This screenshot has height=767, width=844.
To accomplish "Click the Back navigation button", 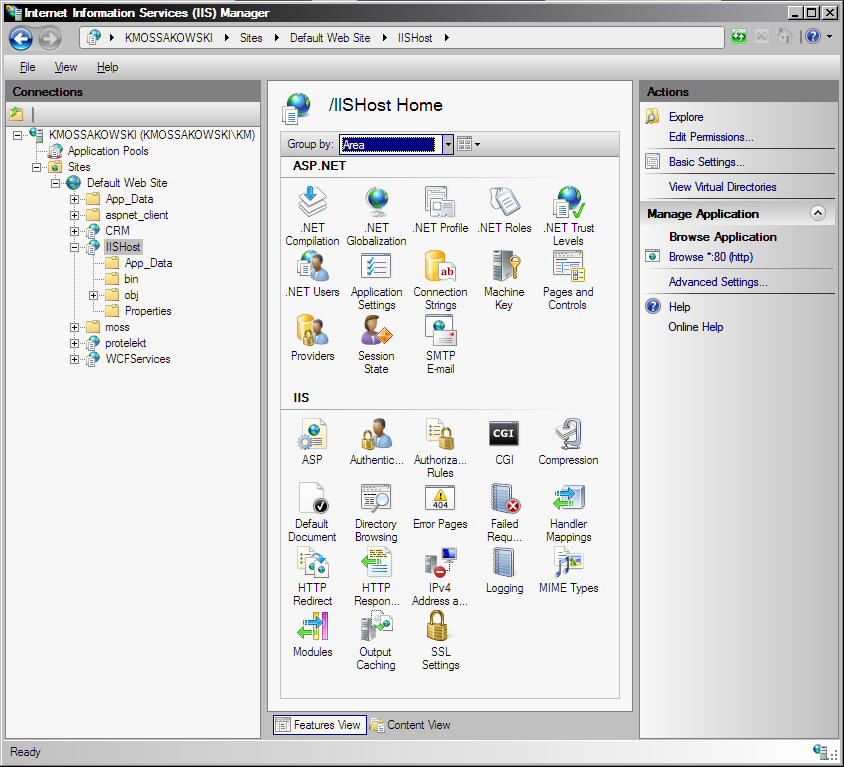I will (21, 38).
